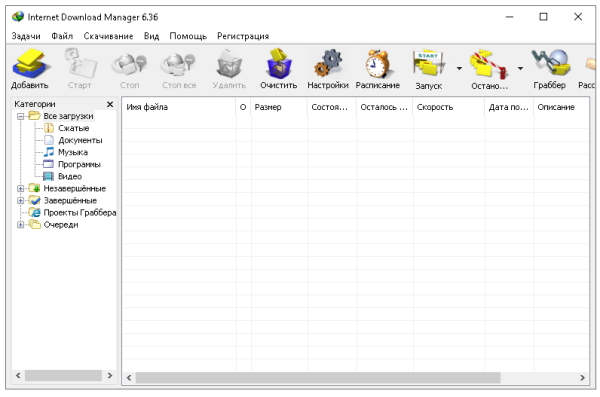Image resolution: width=600 pixels, height=397 pixels.
Task: Maximize the Internet Download Manager window
Action: [543, 17]
